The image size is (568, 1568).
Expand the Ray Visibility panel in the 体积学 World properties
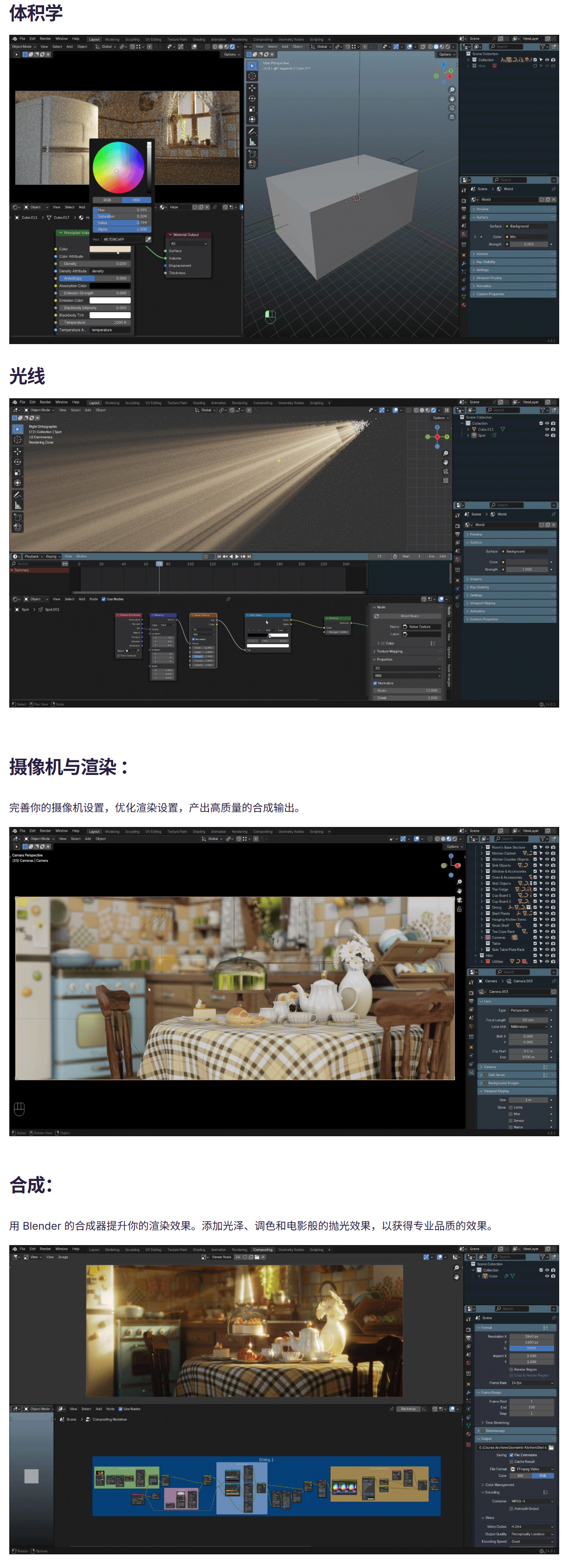[513, 262]
